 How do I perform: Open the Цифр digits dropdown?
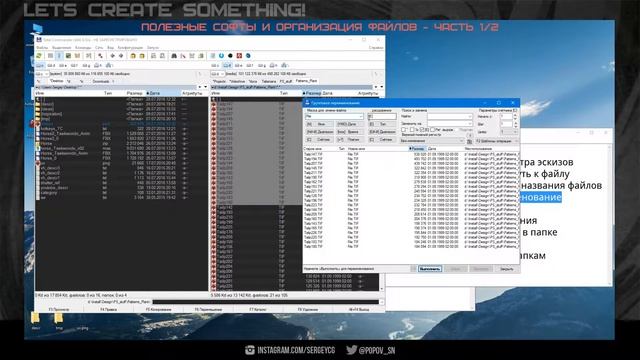[x=514, y=132]
